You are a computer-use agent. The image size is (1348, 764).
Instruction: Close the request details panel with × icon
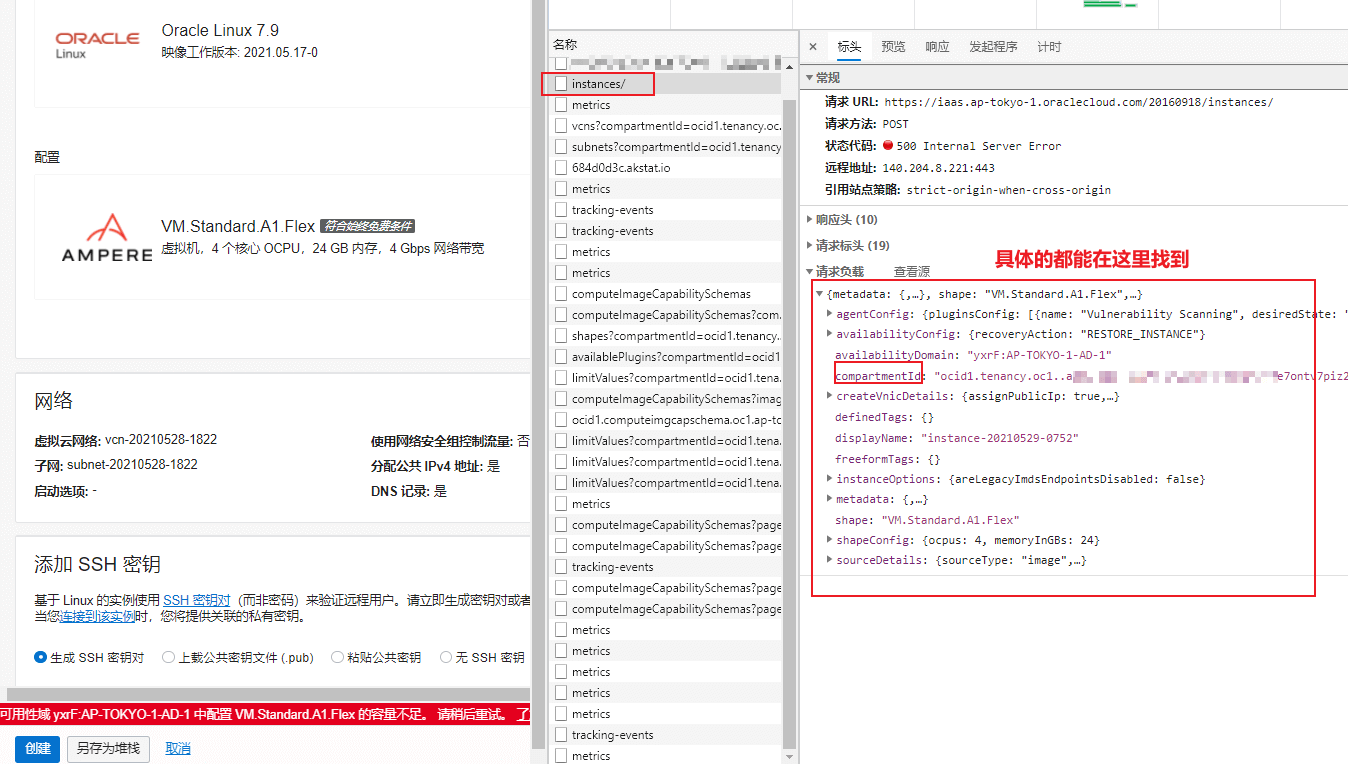coord(813,45)
